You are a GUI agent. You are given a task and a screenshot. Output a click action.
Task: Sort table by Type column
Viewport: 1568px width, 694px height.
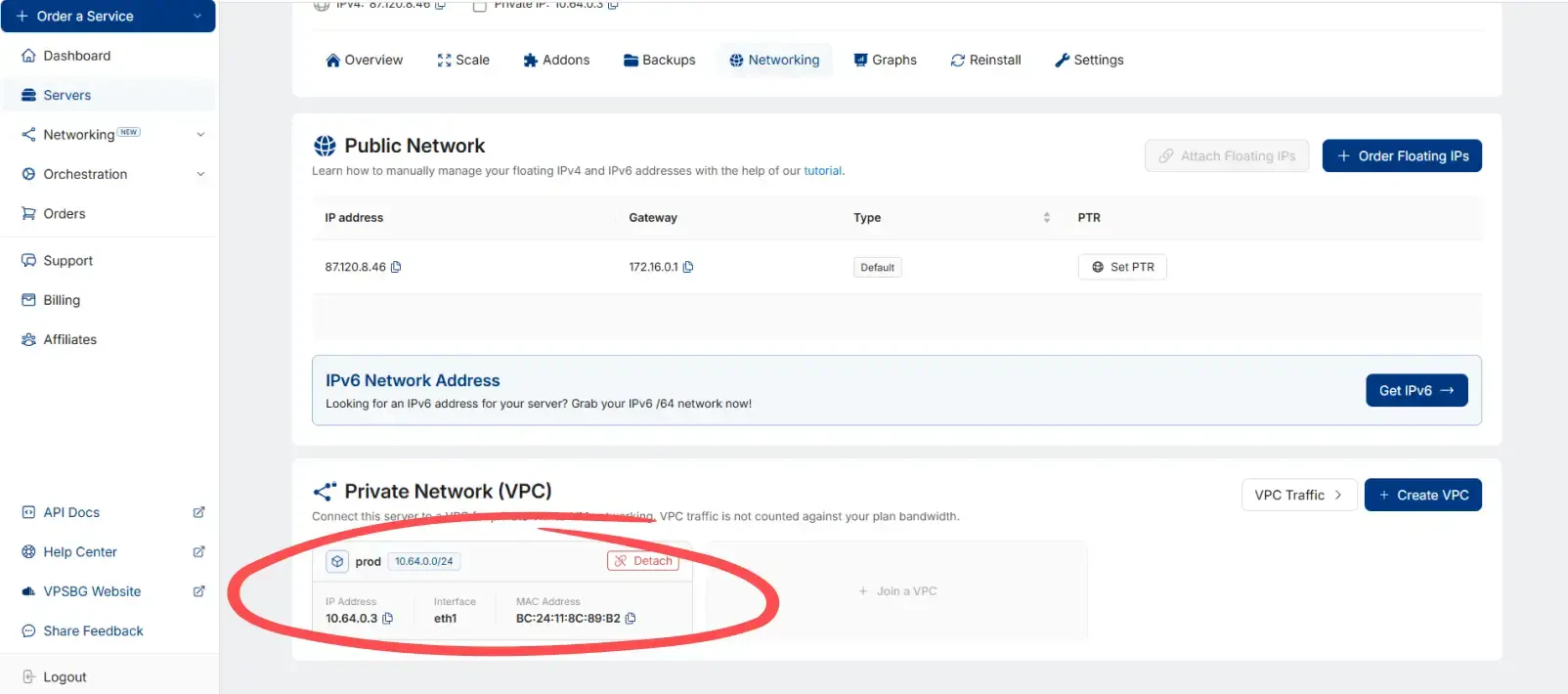(x=1046, y=218)
